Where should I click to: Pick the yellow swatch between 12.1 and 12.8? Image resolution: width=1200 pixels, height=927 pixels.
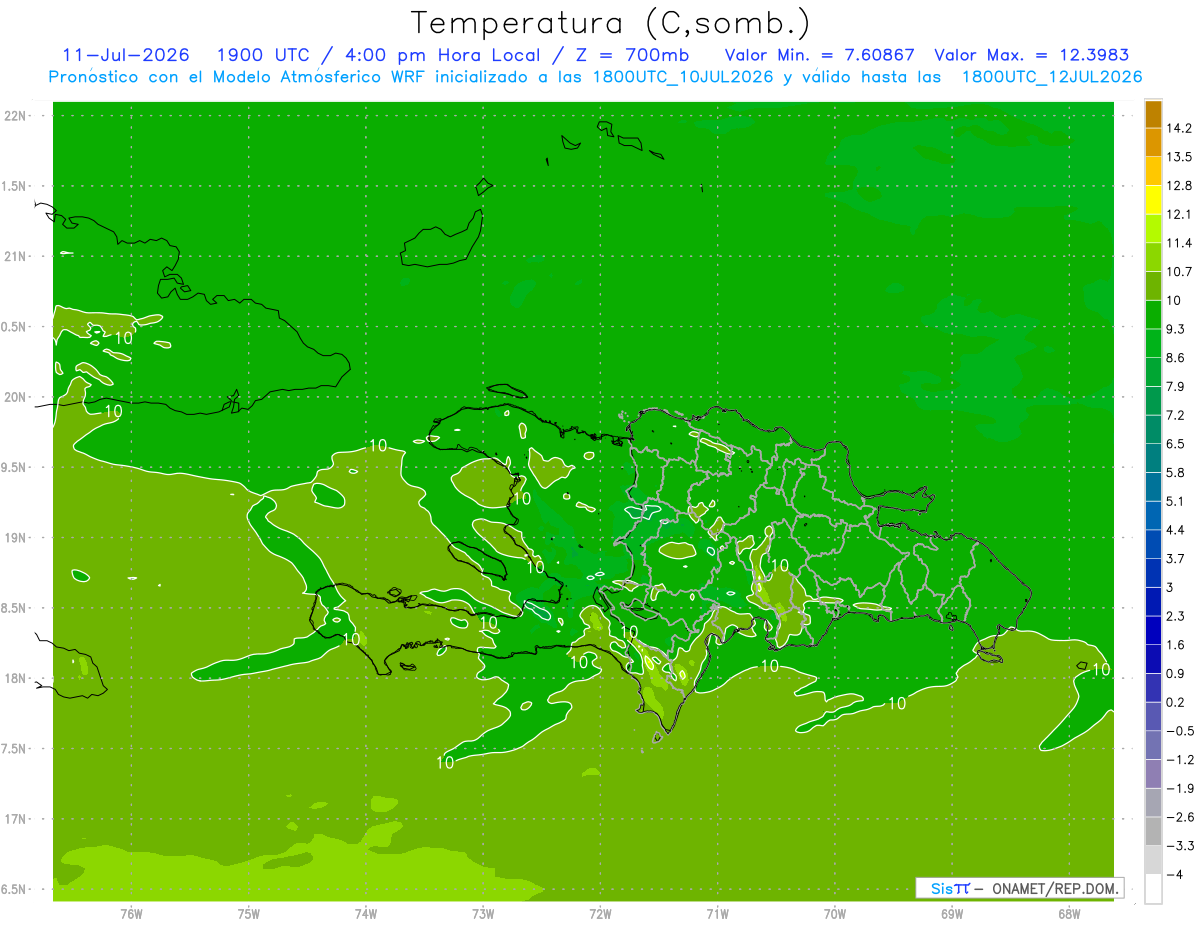1153,199
